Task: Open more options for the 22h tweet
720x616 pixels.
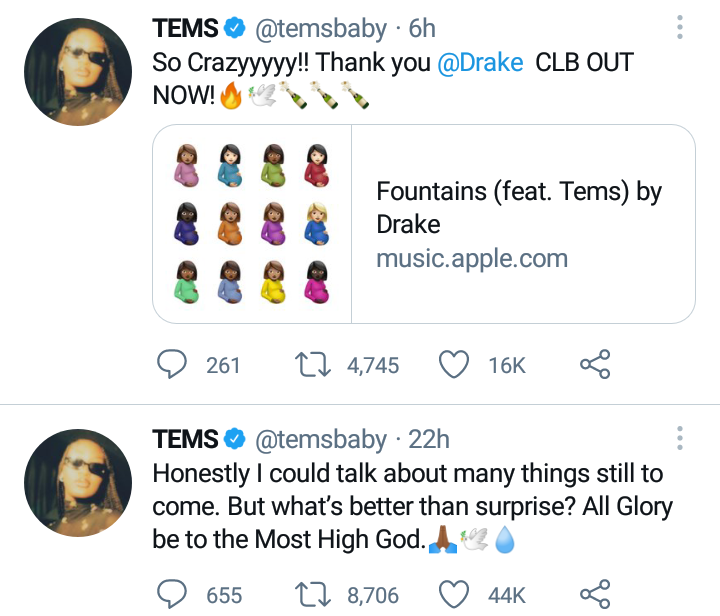Action: [680, 437]
